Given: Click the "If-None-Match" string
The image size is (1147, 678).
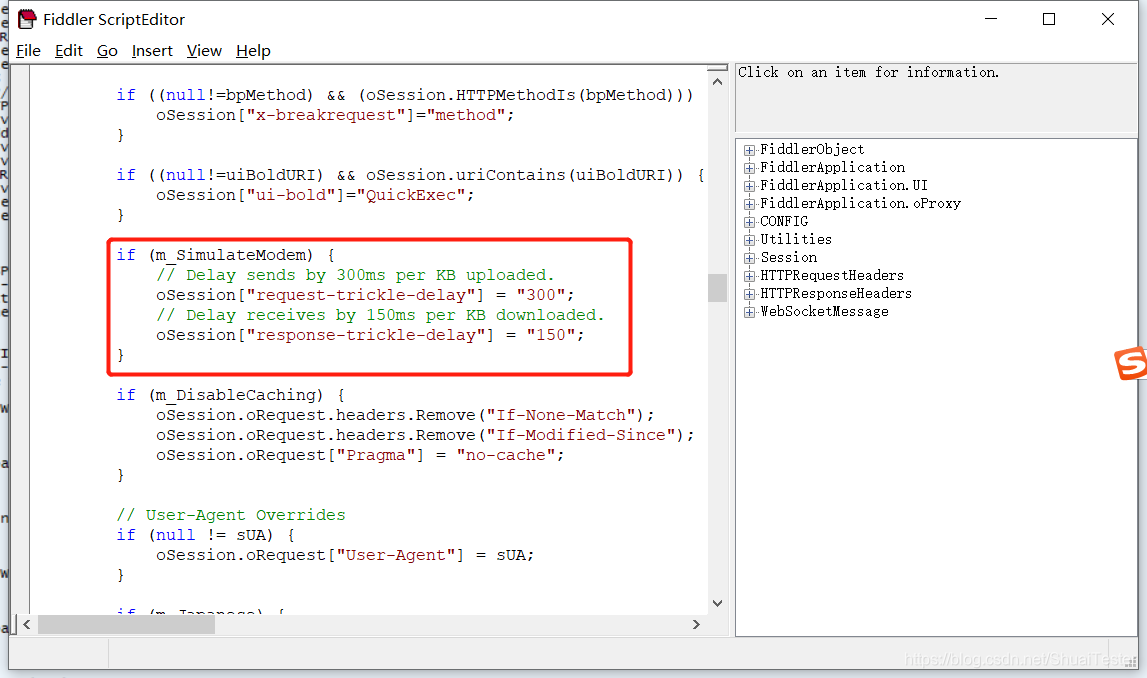Looking at the screenshot, I should click(561, 415).
